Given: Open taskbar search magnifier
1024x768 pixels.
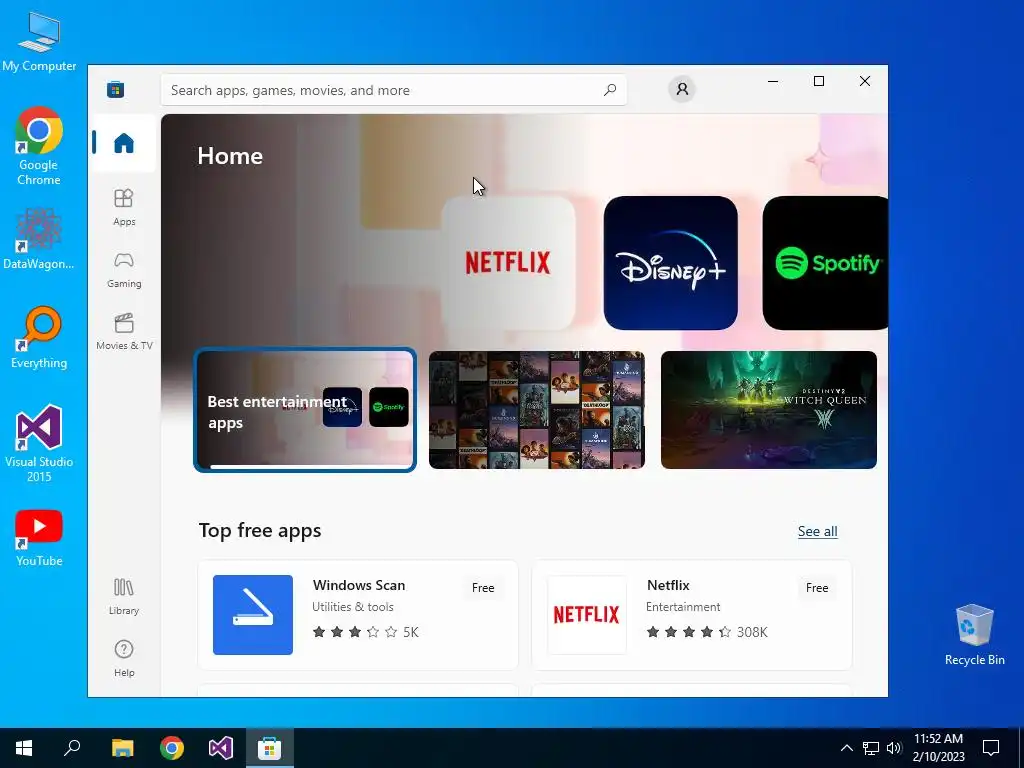Looking at the screenshot, I should [72, 748].
